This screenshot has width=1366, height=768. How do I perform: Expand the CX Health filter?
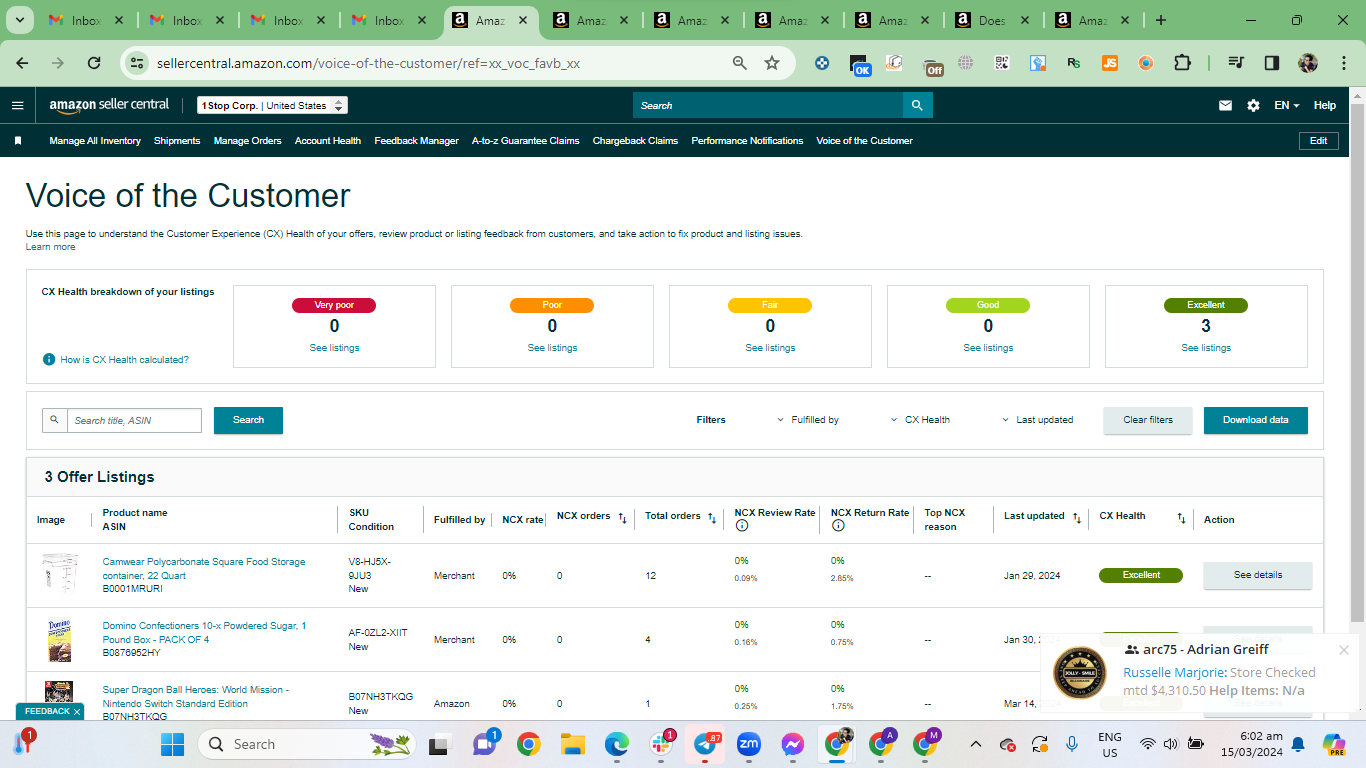920,420
